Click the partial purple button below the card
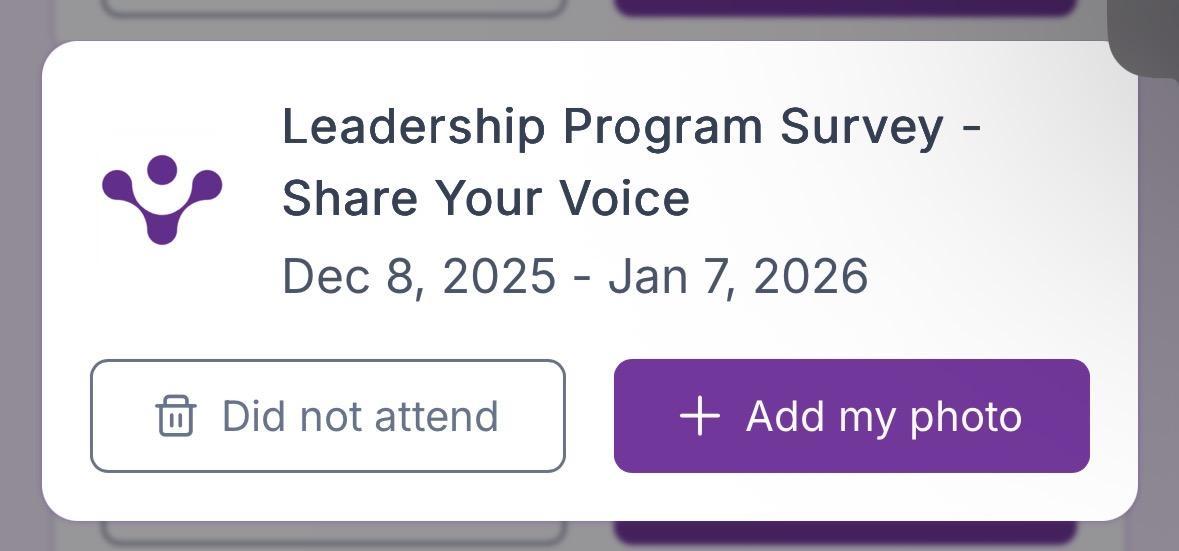Image resolution: width=1179 pixels, height=551 pixels. tap(845, 532)
